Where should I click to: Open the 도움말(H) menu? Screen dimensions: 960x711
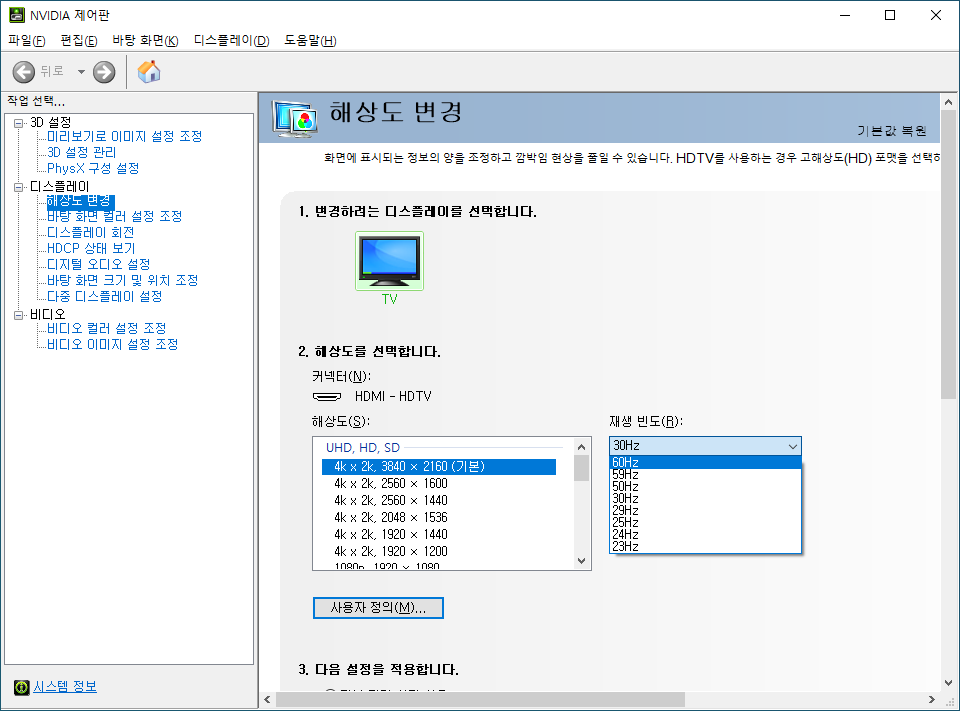tap(310, 40)
